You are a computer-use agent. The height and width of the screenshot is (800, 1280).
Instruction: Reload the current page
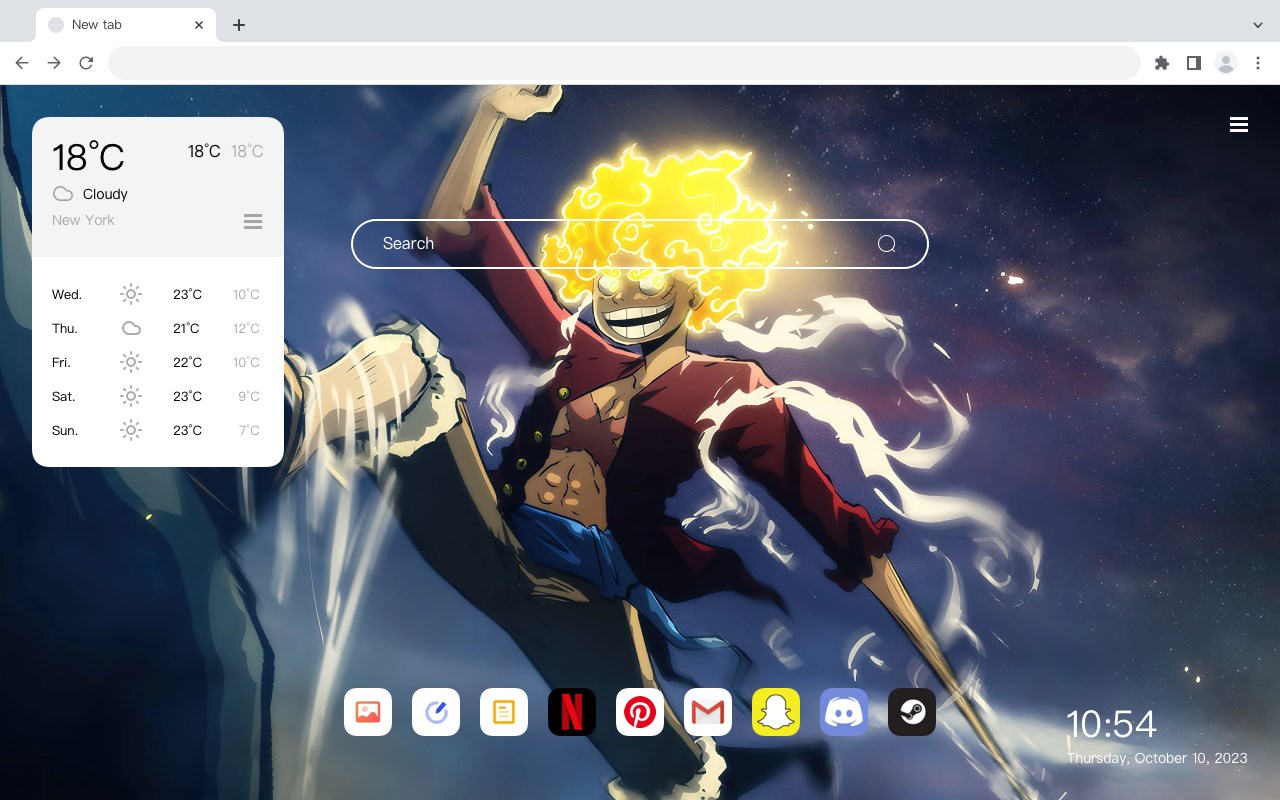[x=86, y=63]
